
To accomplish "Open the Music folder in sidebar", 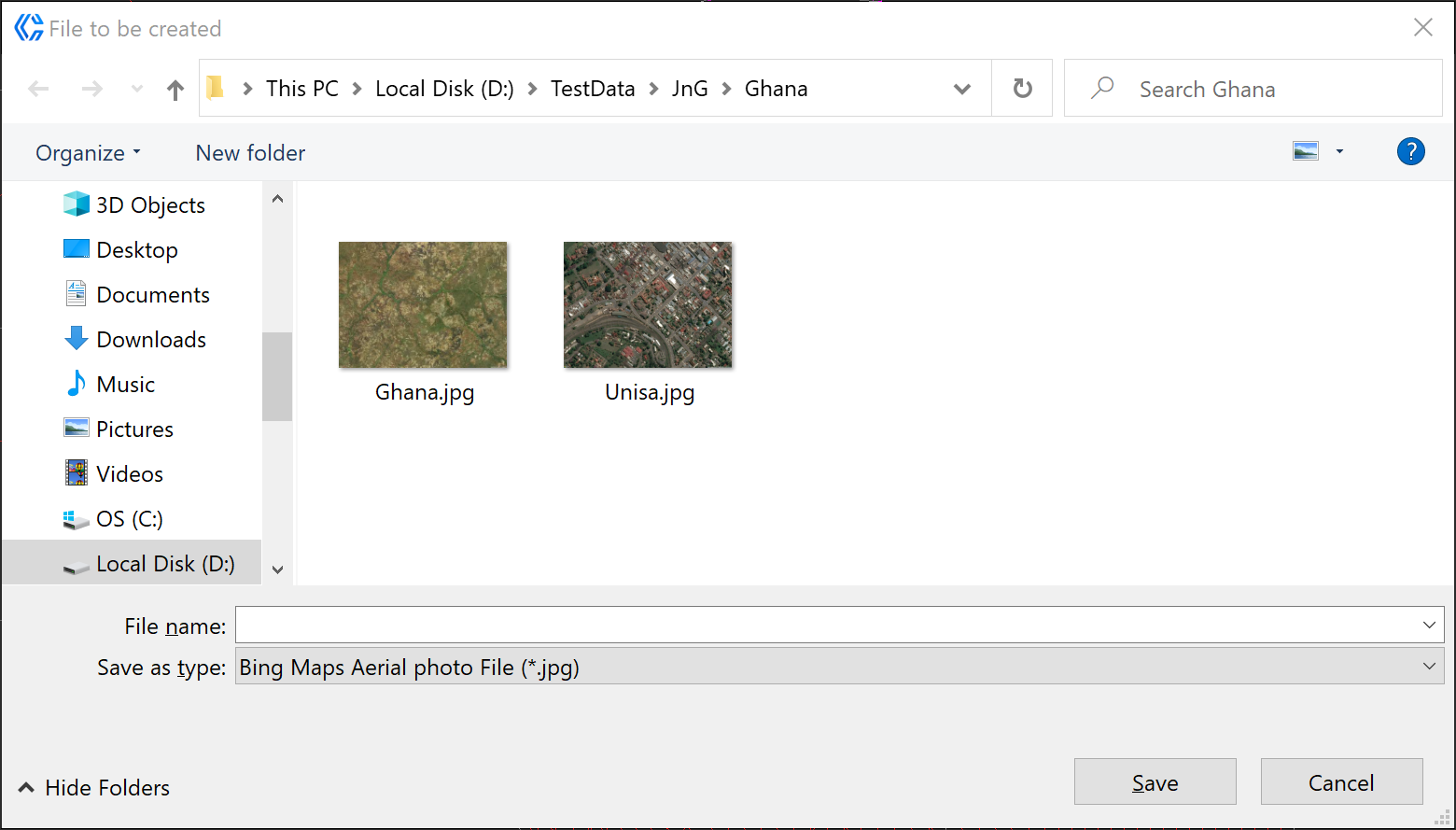I will point(125,385).
